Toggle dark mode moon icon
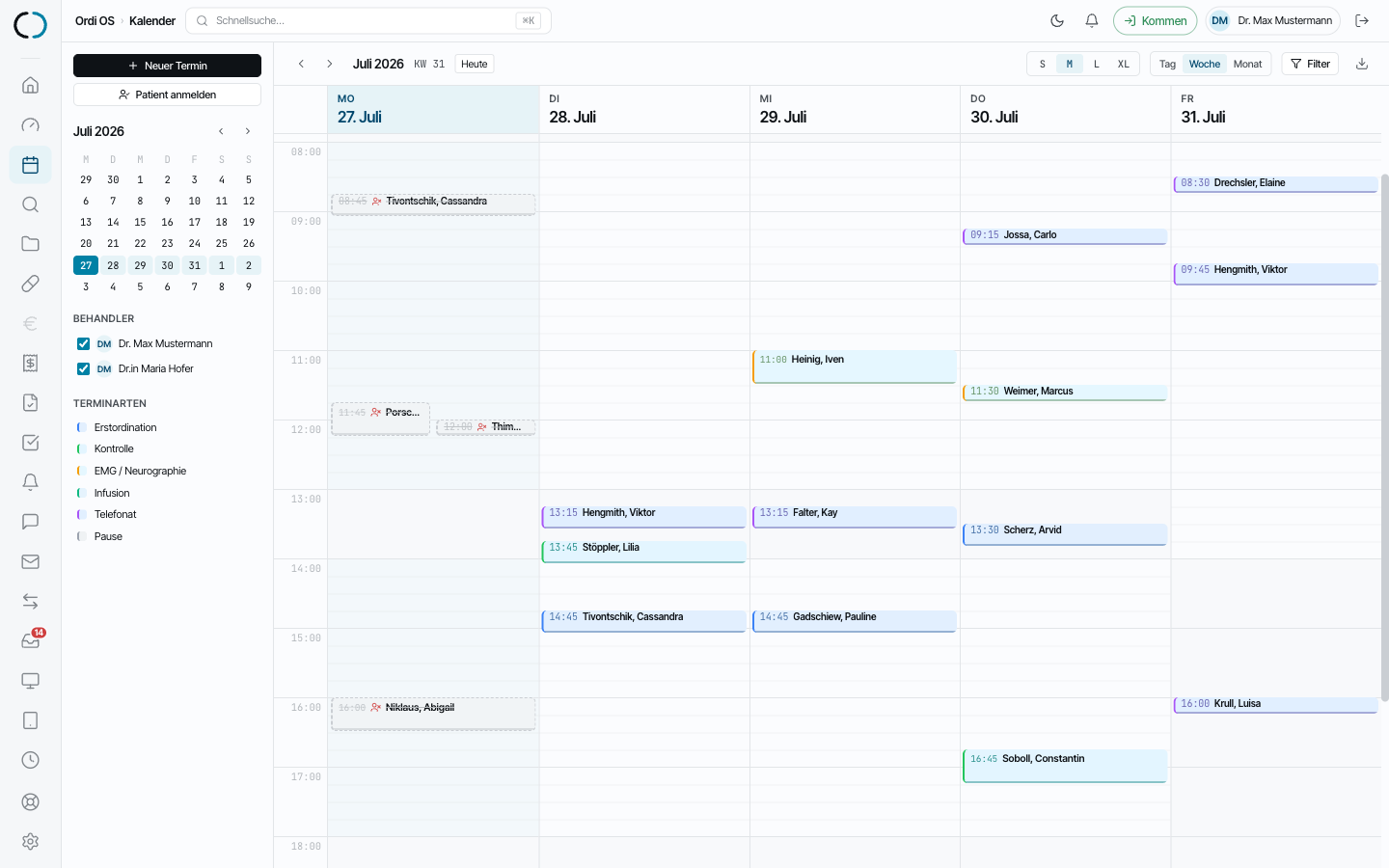The height and width of the screenshot is (868, 1389). coord(1057,20)
